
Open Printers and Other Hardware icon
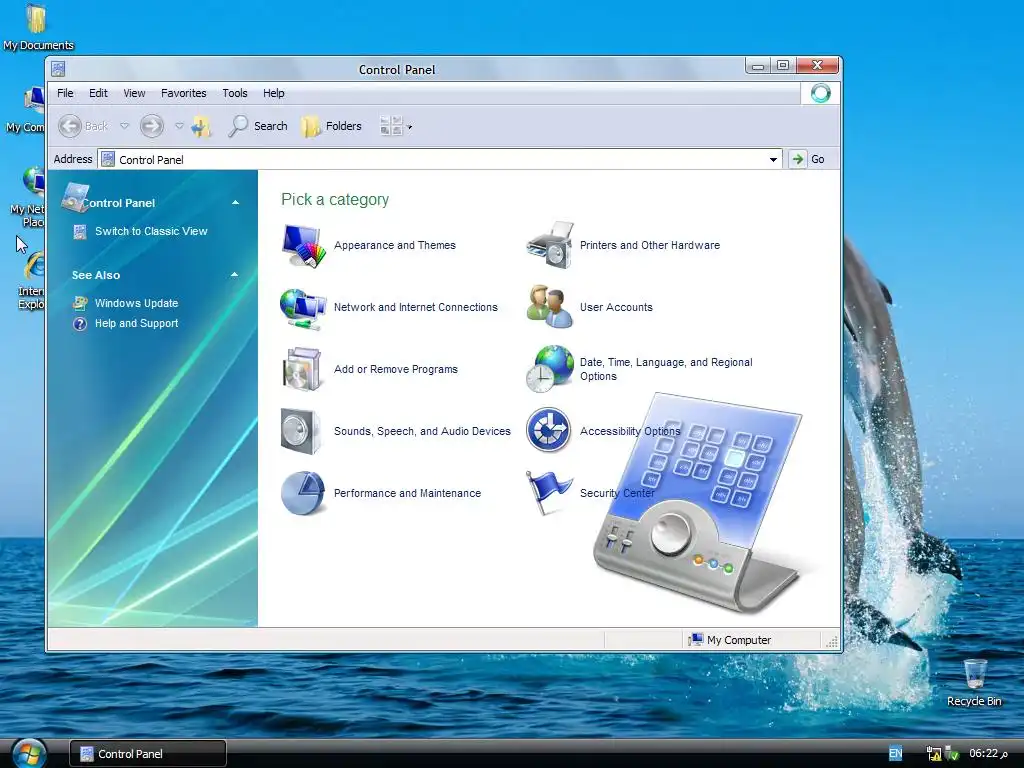click(x=550, y=246)
